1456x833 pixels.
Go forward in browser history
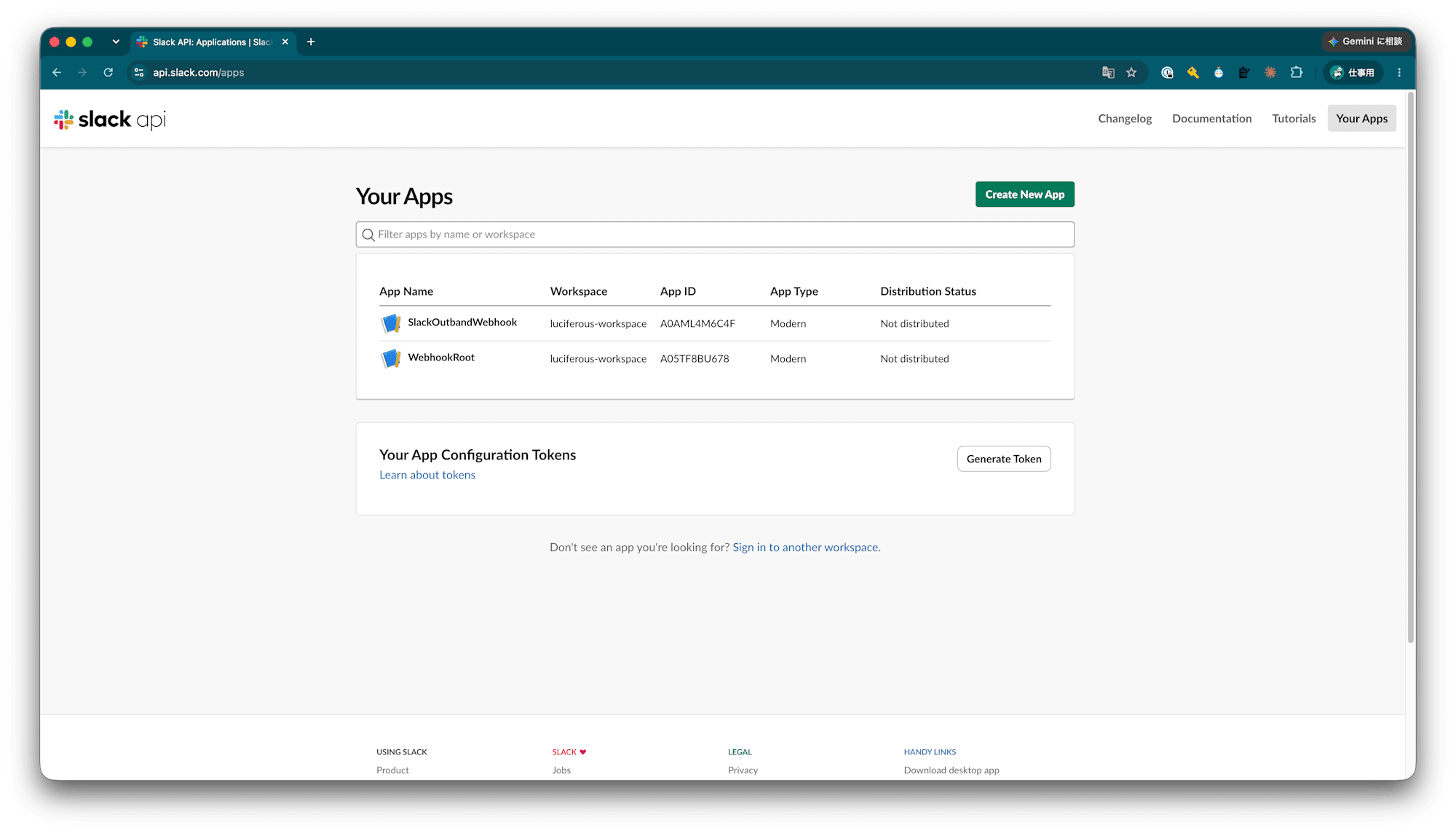pos(82,73)
